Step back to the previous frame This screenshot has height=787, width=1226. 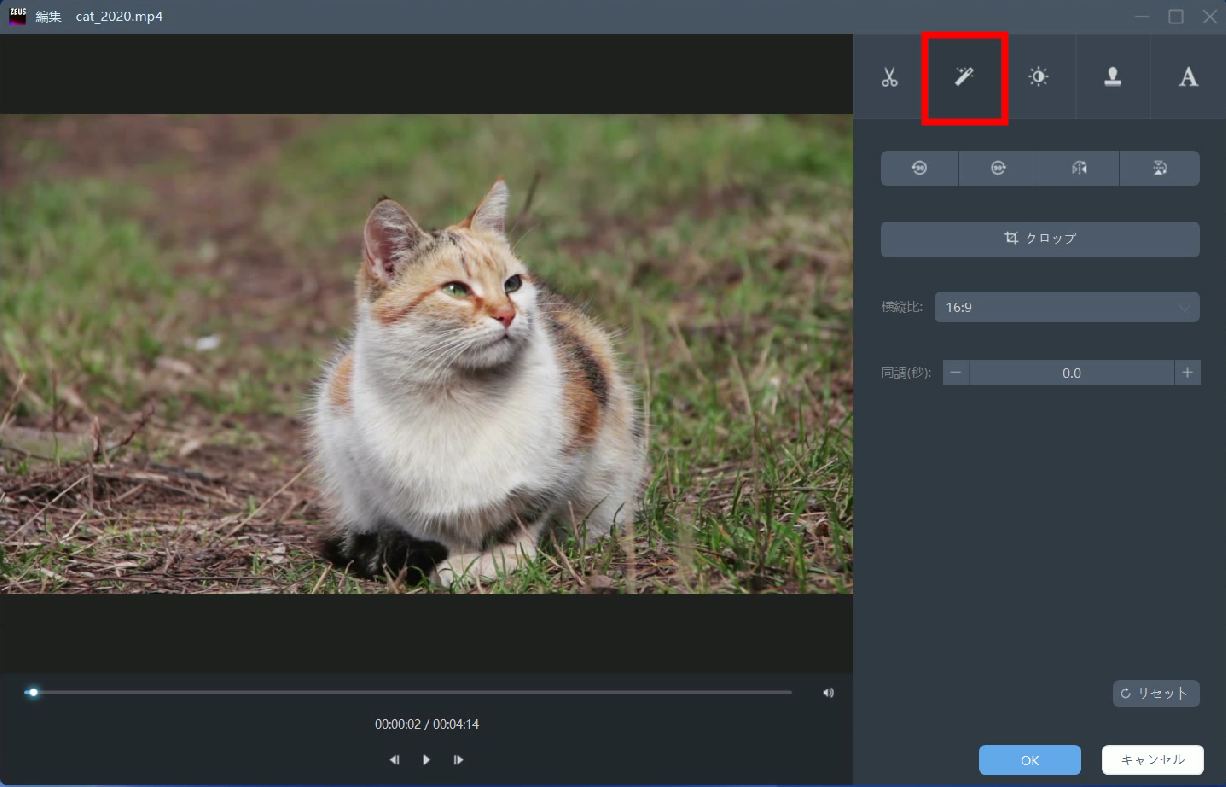click(394, 760)
